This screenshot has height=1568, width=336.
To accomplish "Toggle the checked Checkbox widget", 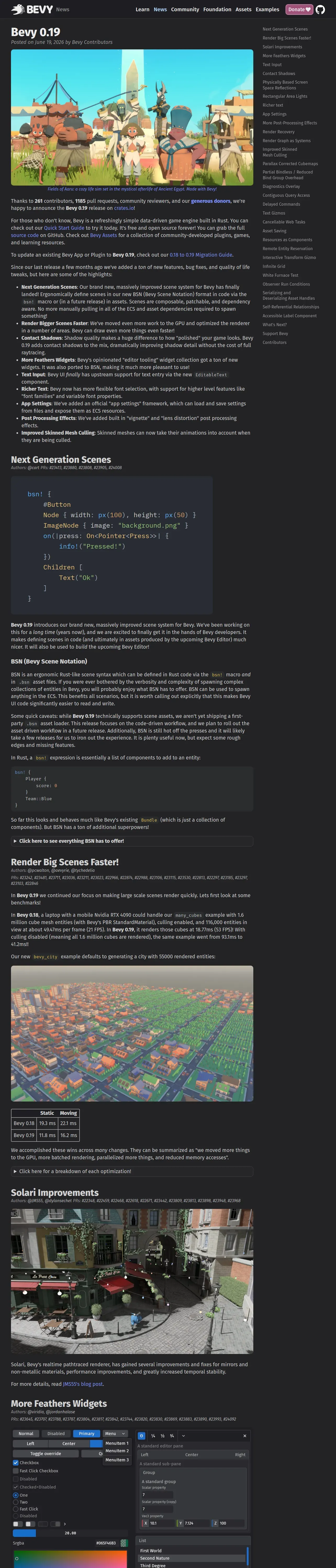I will point(16,1462).
